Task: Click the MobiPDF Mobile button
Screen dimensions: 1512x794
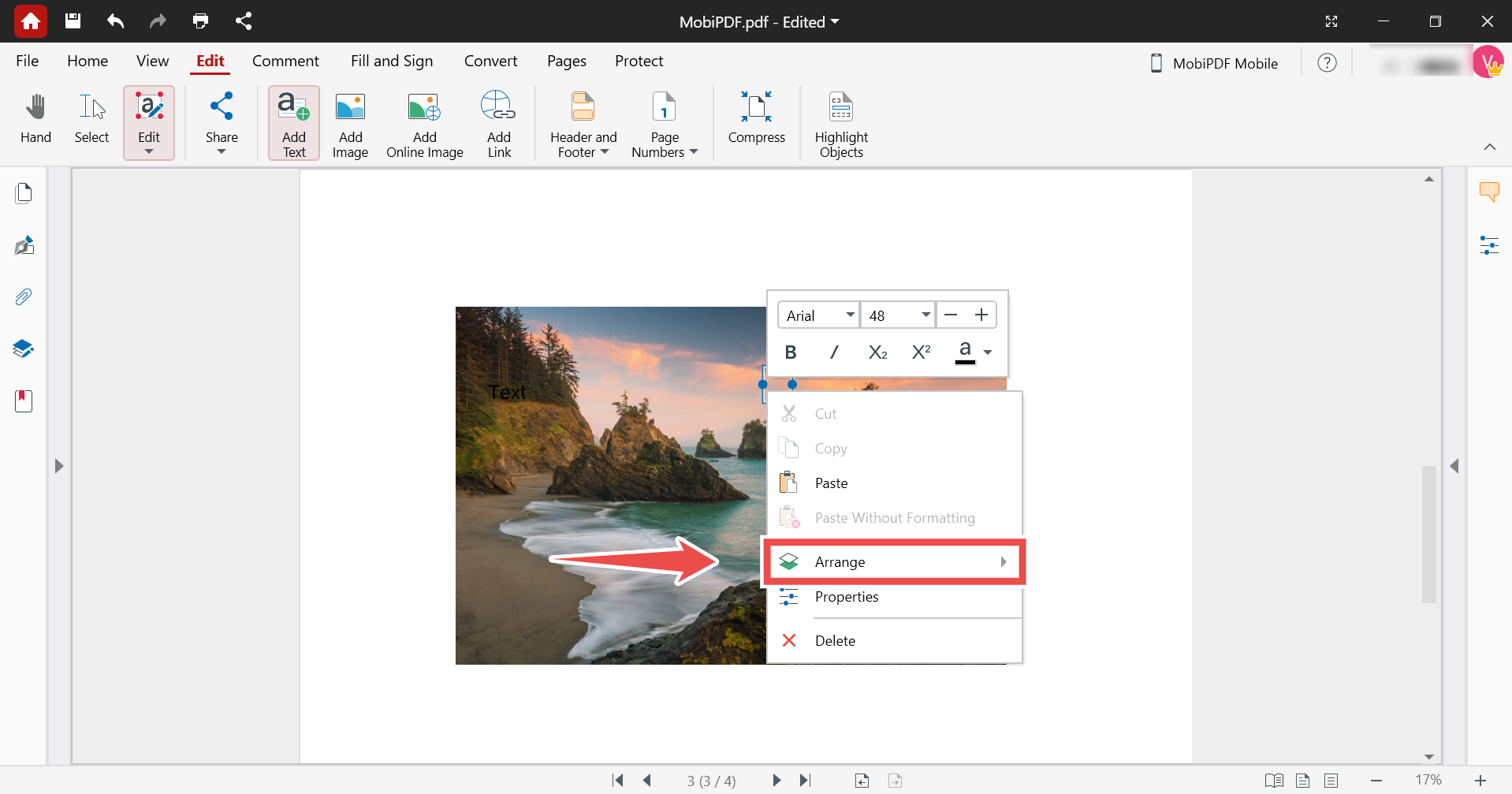Action: tap(1214, 63)
